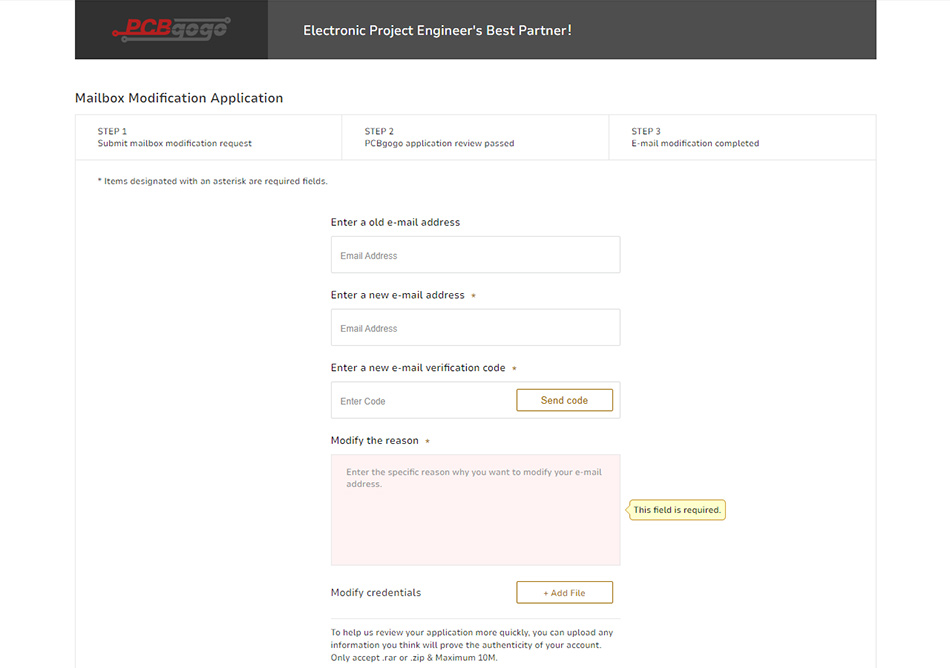Click the 'Enter a old e-mail address' label

(395, 222)
